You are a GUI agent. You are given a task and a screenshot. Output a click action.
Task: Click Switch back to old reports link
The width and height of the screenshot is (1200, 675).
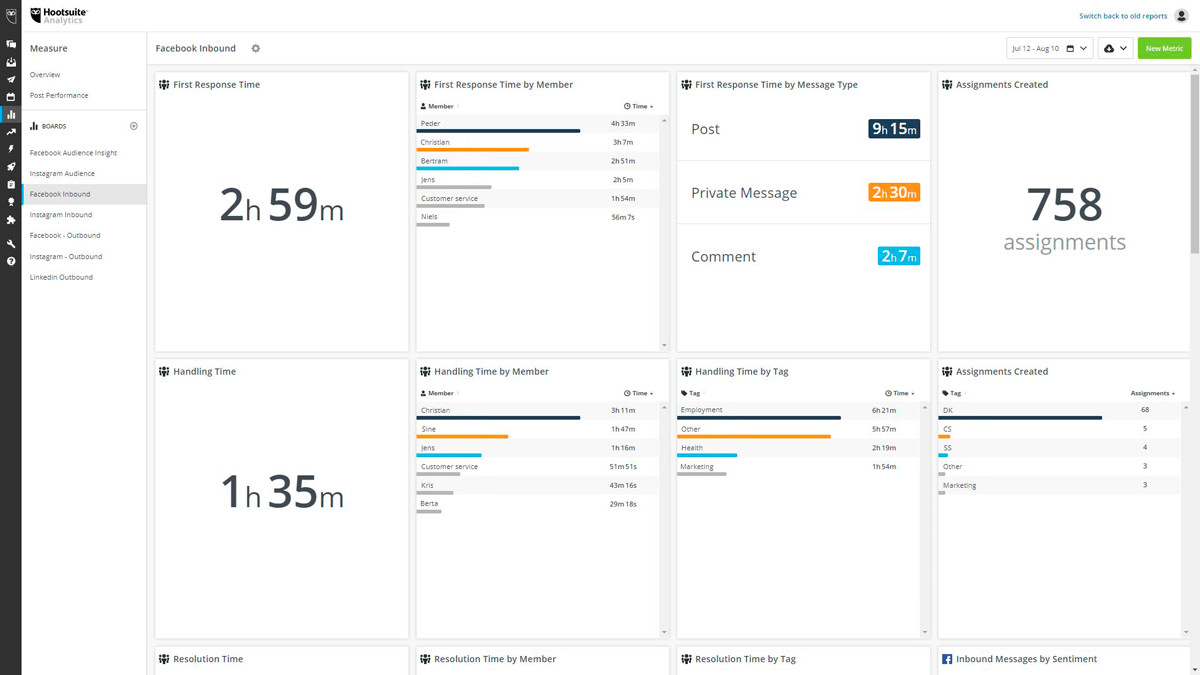pos(1123,16)
